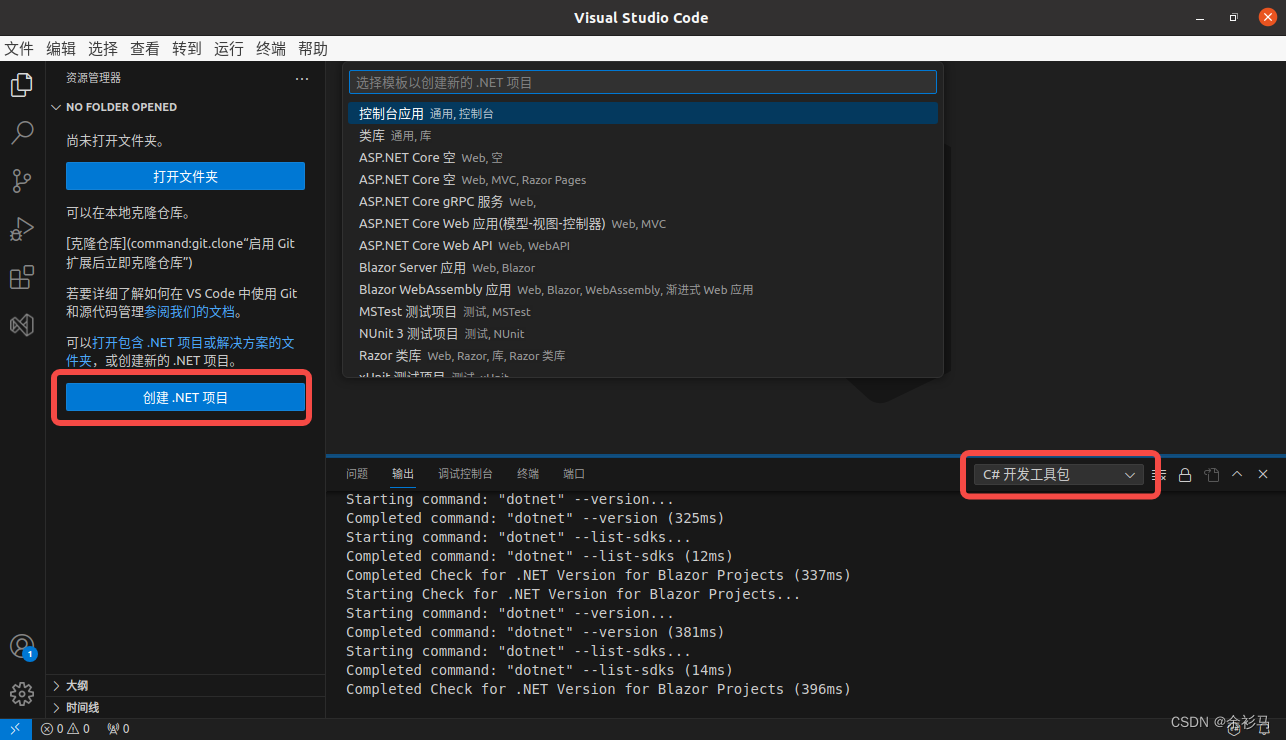Viewport: 1286px width, 740px height.
Task: Open the 转到 menu
Action: click(x=187, y=48)
